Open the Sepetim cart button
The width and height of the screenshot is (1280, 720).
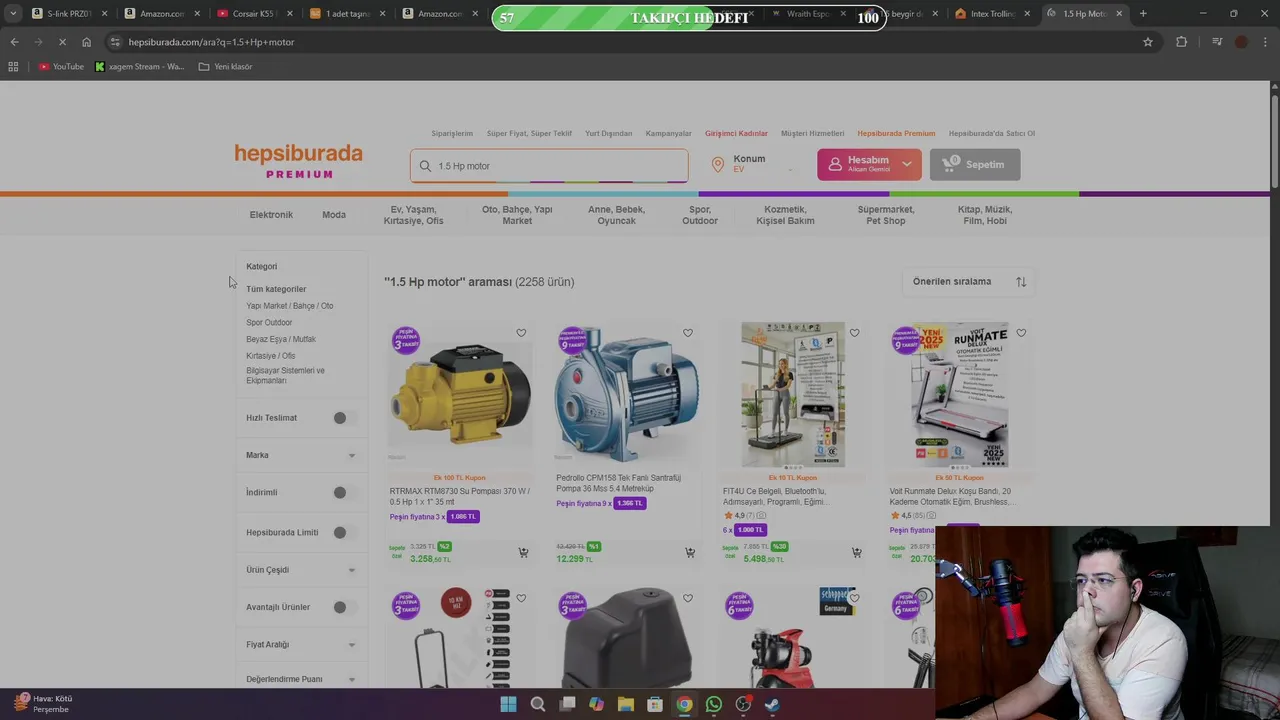(975, 164)
